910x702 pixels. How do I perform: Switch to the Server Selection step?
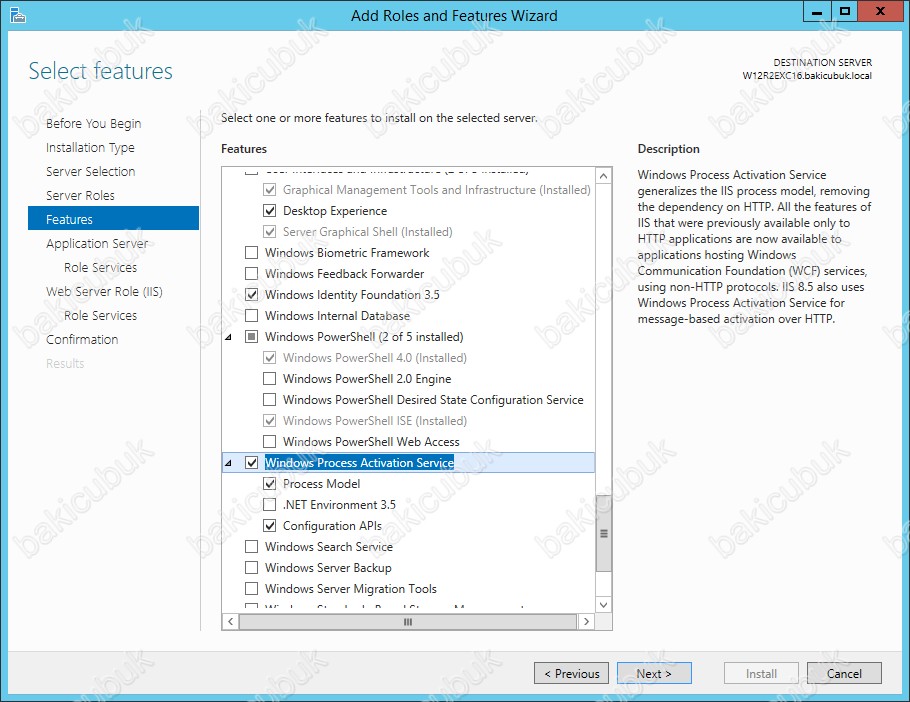91,171
